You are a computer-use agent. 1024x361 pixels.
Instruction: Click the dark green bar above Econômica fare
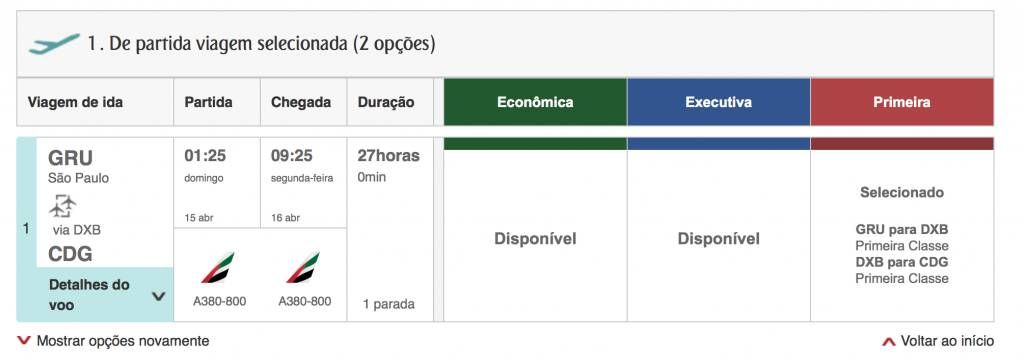[x=535, y=144]
